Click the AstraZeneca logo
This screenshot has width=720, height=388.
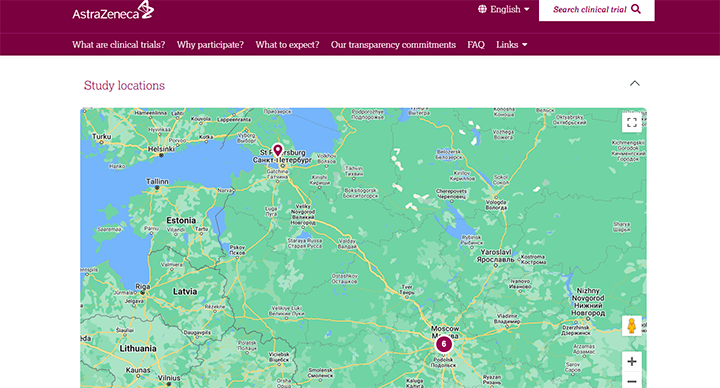pyautogui.click(x=113, y=10)
